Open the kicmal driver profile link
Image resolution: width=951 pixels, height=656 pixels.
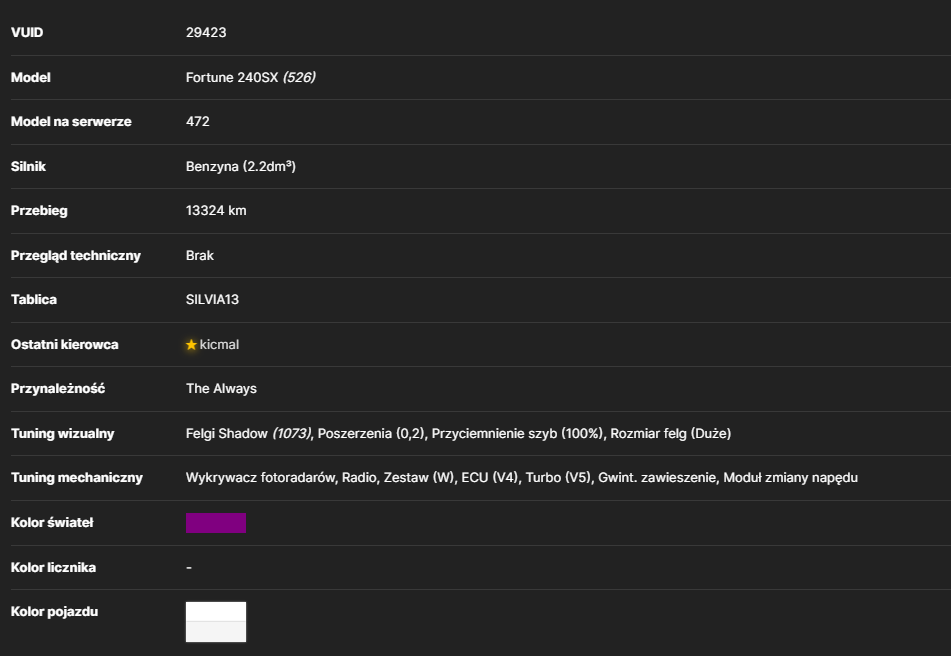click(219, 344)
